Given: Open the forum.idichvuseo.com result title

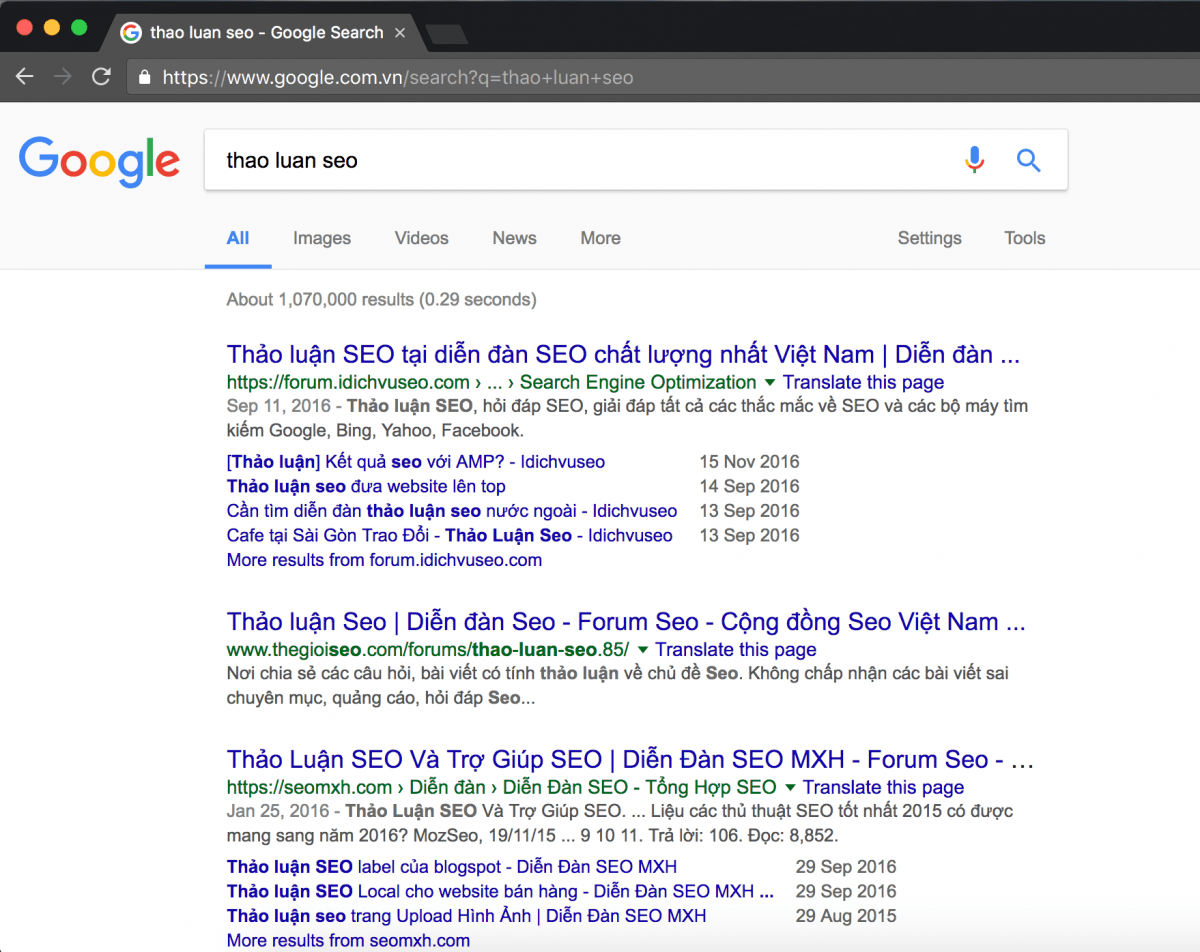Looking at the screenshot, I should (623, 354).
